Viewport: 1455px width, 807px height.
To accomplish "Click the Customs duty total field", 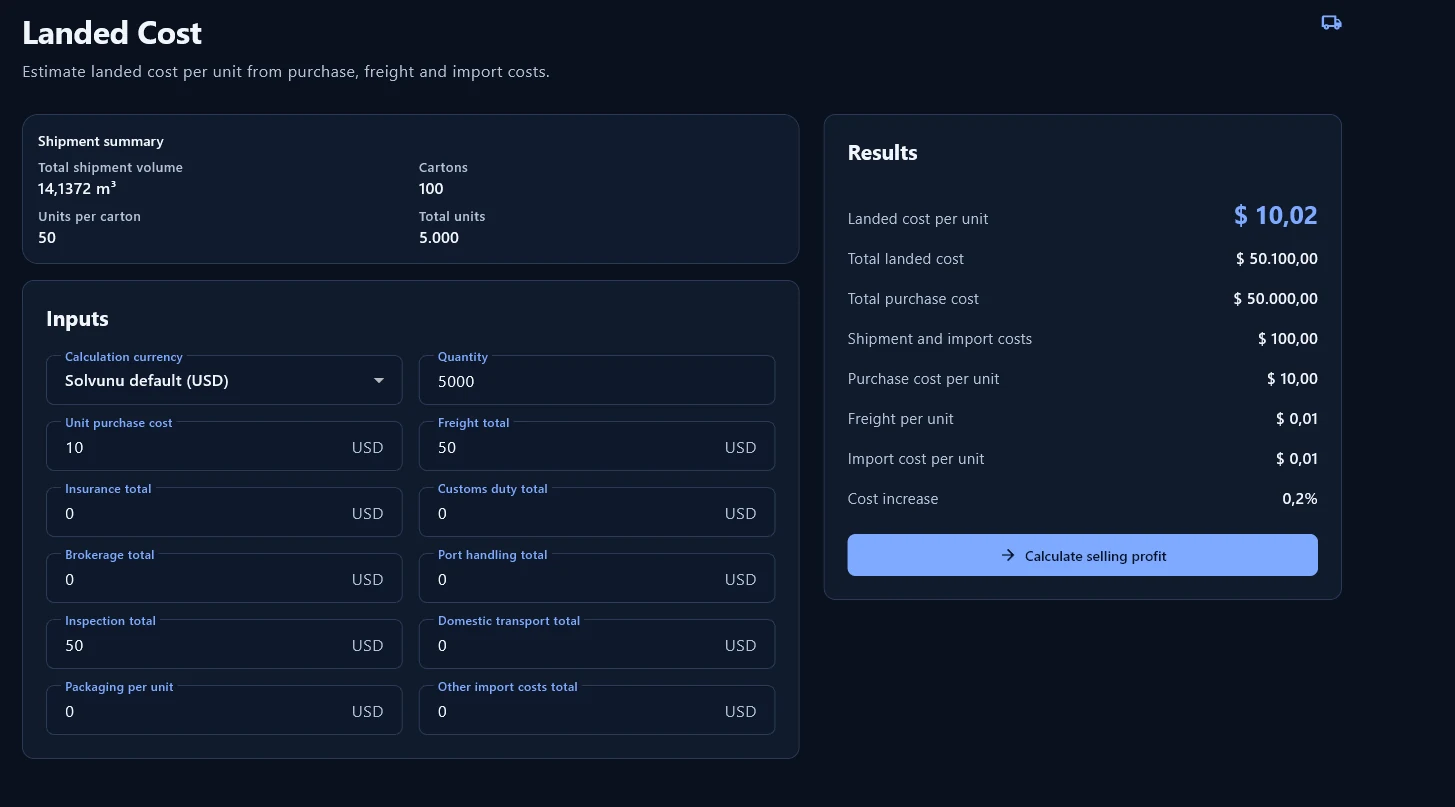I will [596, 512].
